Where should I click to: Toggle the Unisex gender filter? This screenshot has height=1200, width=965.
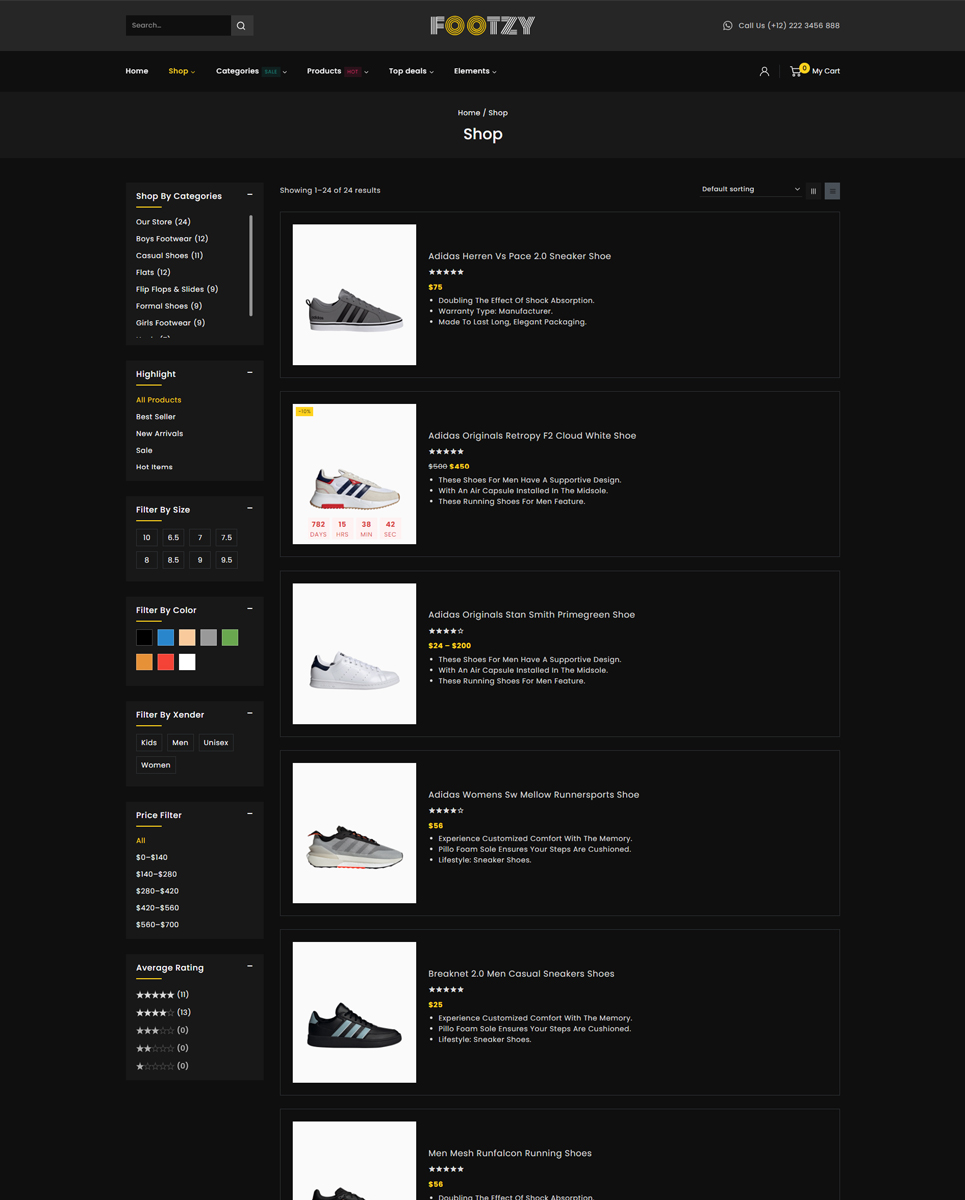click(x=216, y=743)
